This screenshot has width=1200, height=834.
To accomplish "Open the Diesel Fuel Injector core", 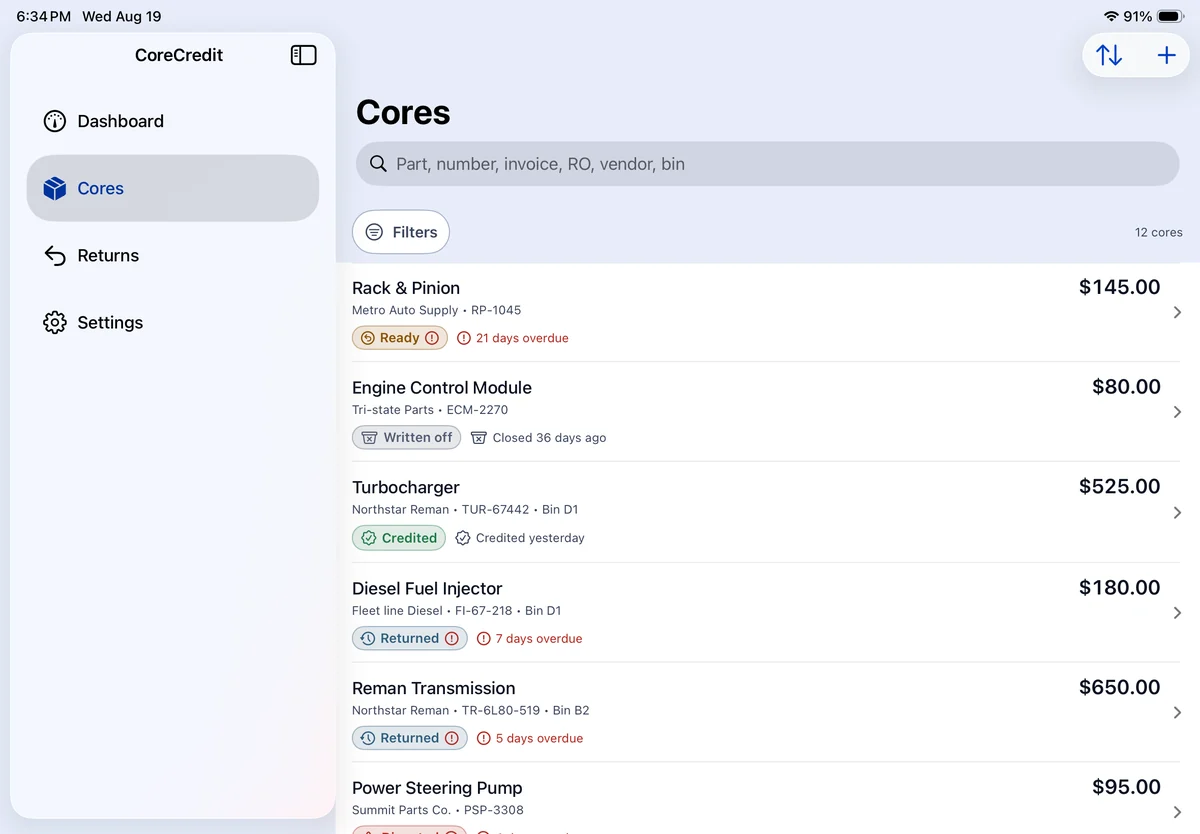I will coord(768,612).
